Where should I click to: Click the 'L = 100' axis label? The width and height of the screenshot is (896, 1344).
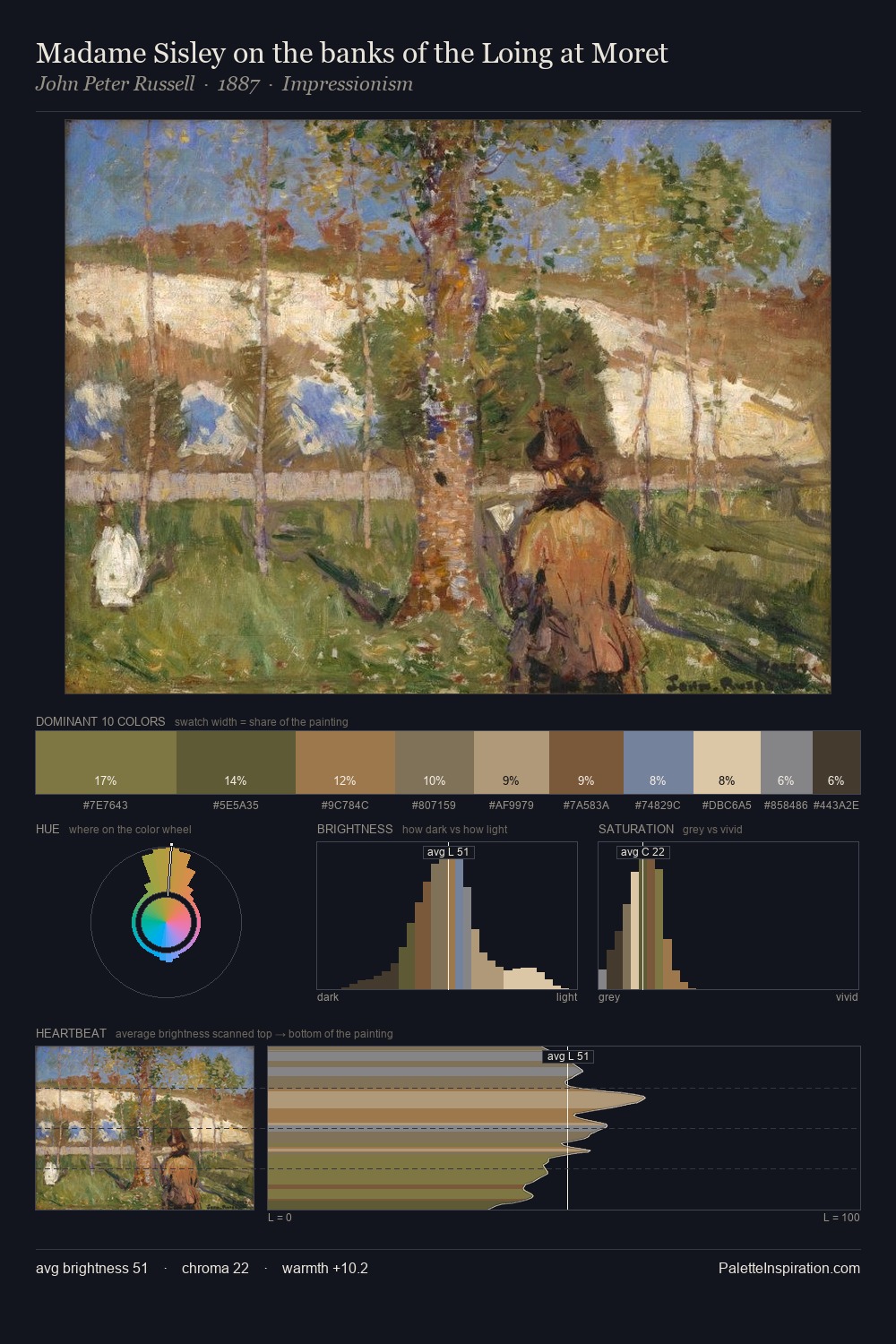click(842, 1218)
